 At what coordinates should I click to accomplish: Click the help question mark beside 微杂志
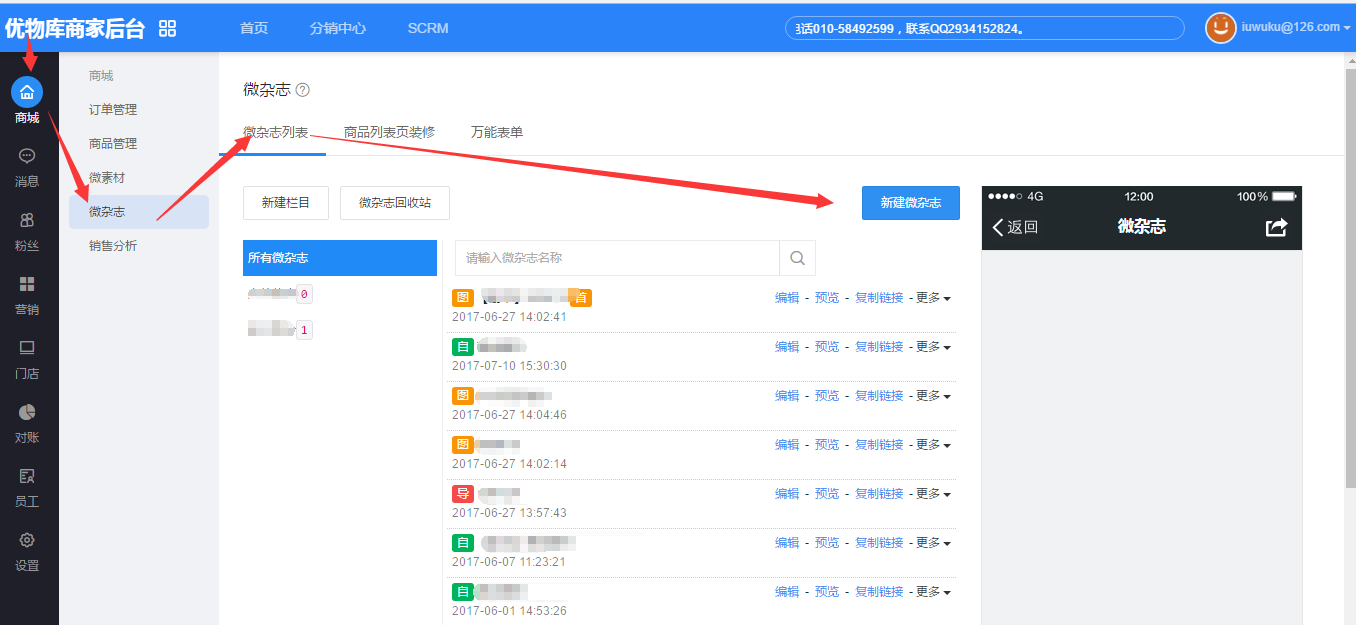pos(303,90)
